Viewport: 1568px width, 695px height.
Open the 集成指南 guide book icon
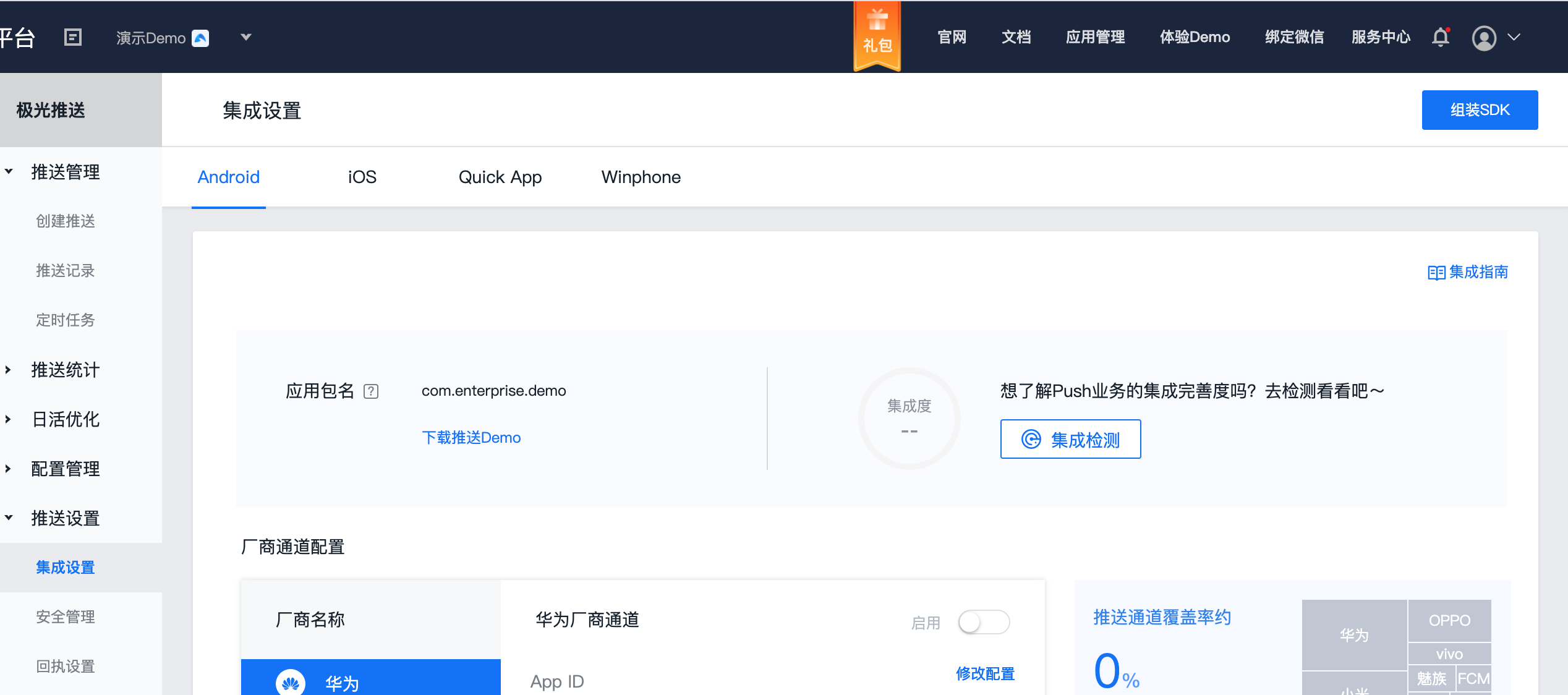coord(1436,273)
